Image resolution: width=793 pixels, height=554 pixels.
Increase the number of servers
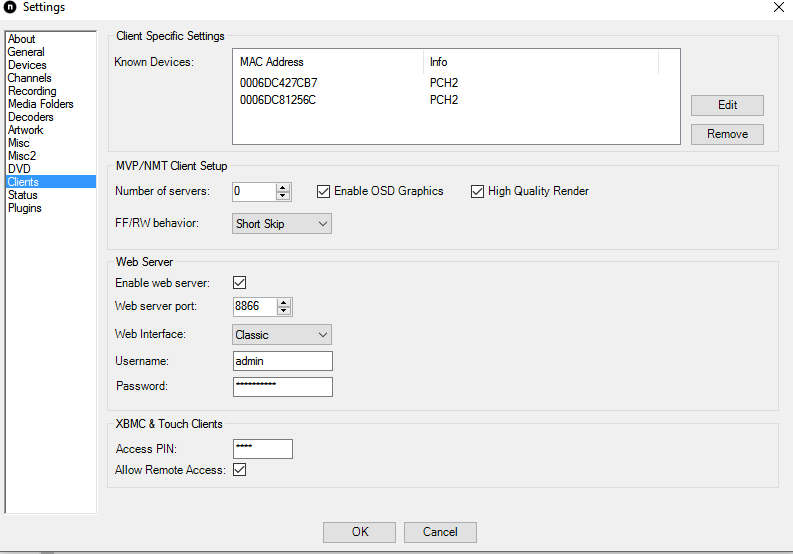coord(283,187)
